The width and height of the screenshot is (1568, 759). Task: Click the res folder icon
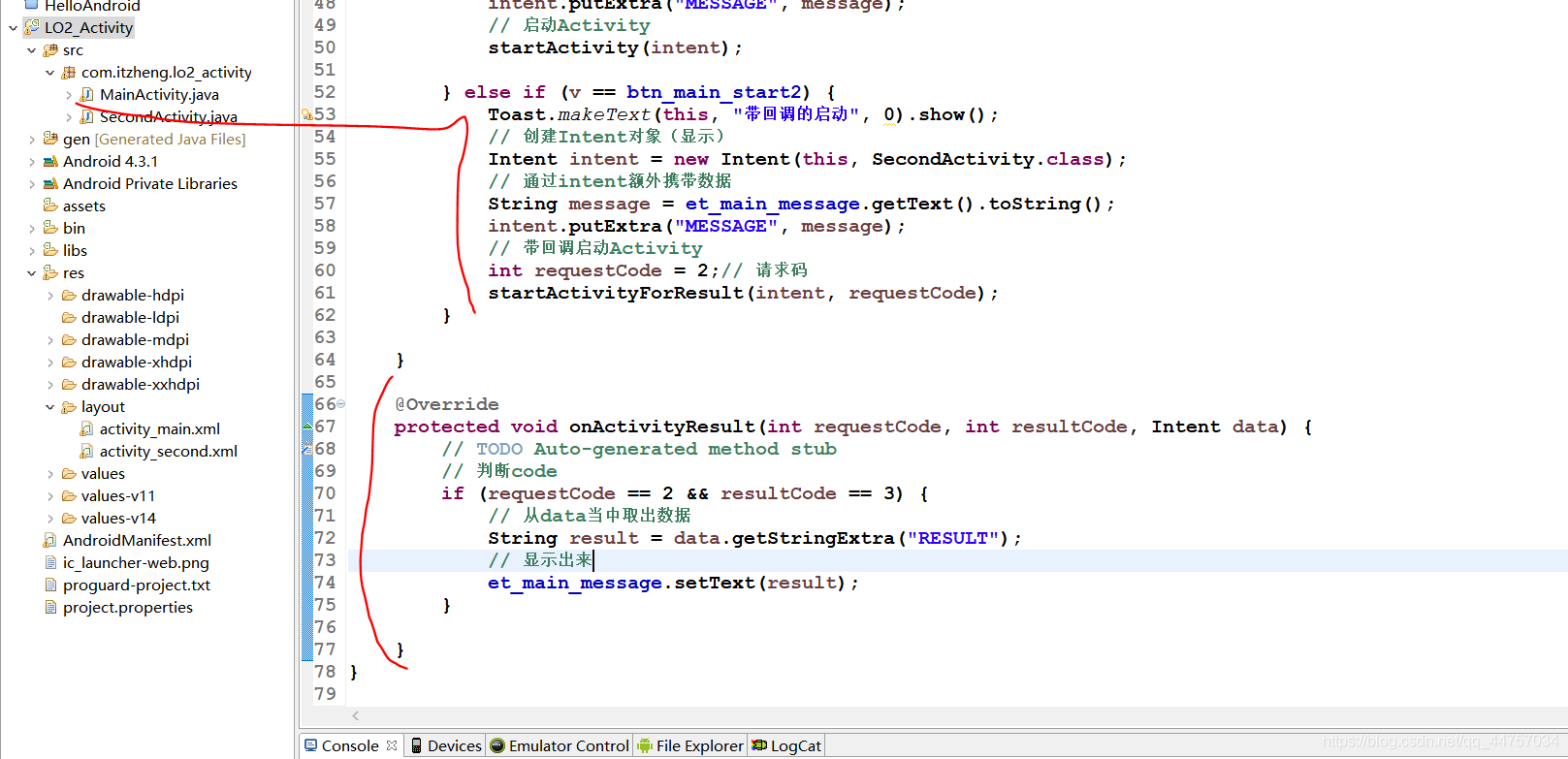coord(50,272)
